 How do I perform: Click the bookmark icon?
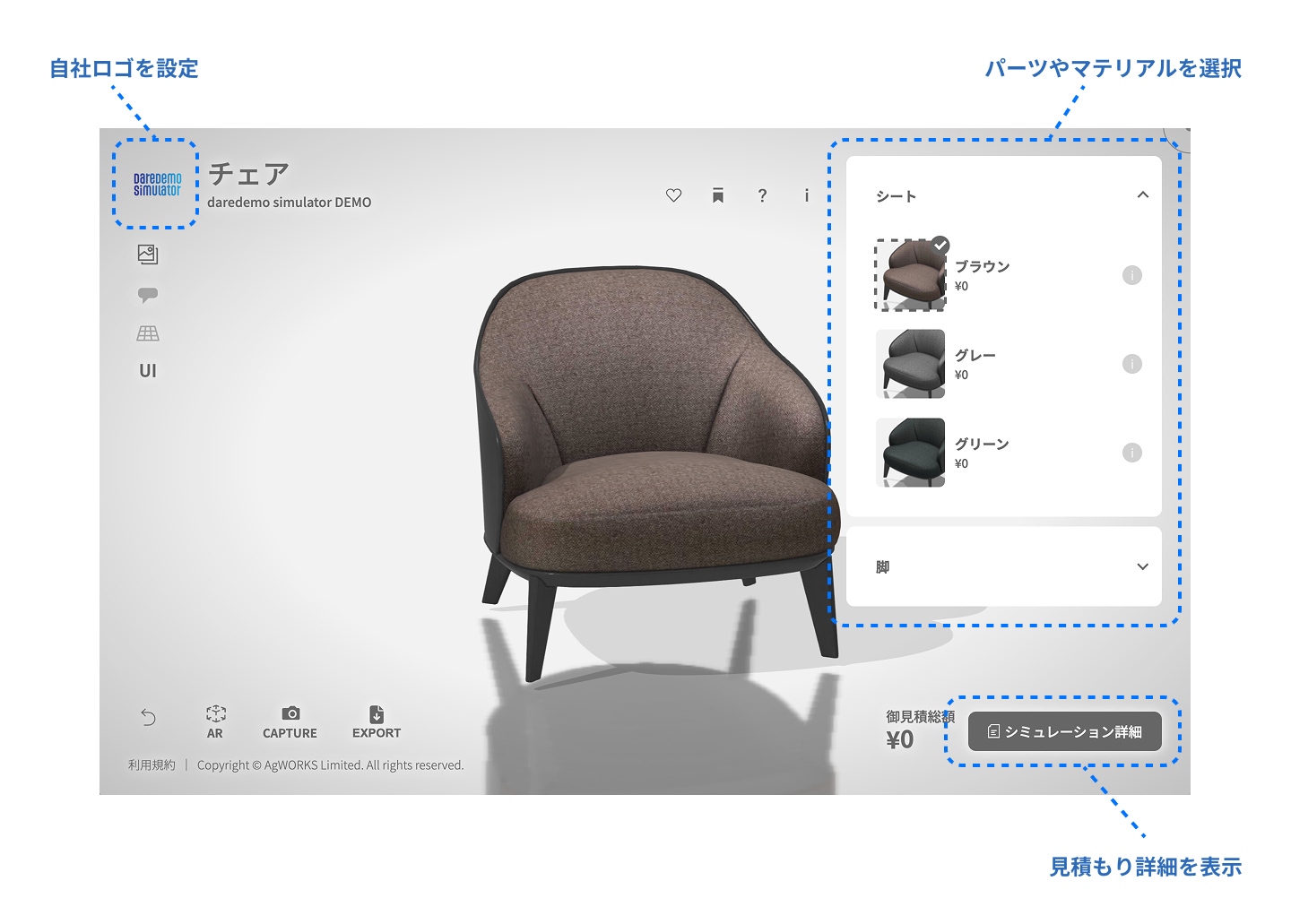[718, 195]
